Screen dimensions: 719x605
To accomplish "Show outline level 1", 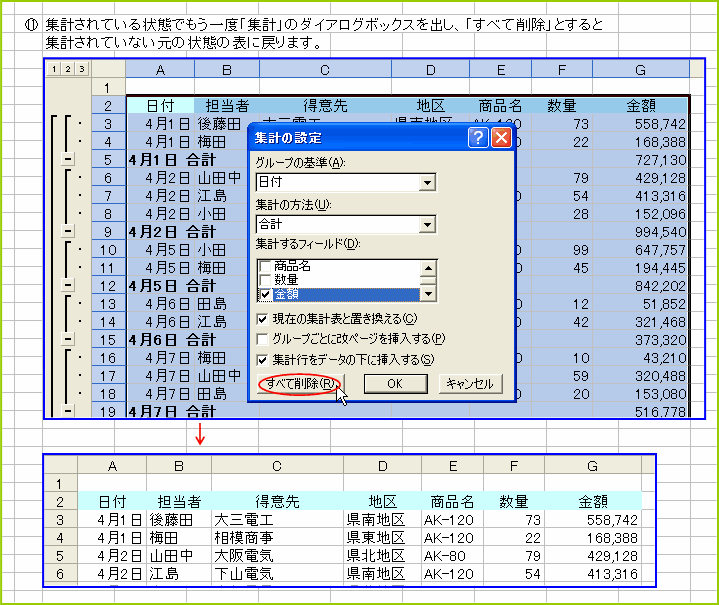I will [x=54, y=69].
